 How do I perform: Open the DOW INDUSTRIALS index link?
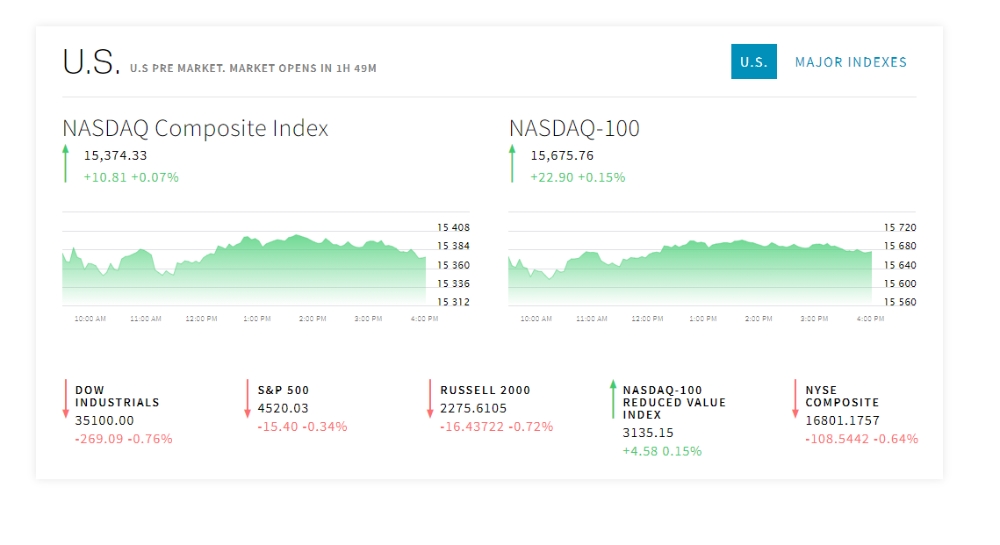(x=117, y=396)
